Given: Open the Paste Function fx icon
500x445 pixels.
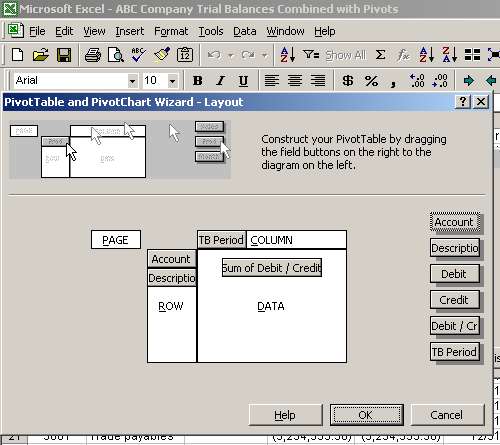Looking at the screenshot, I should (403, 55).
